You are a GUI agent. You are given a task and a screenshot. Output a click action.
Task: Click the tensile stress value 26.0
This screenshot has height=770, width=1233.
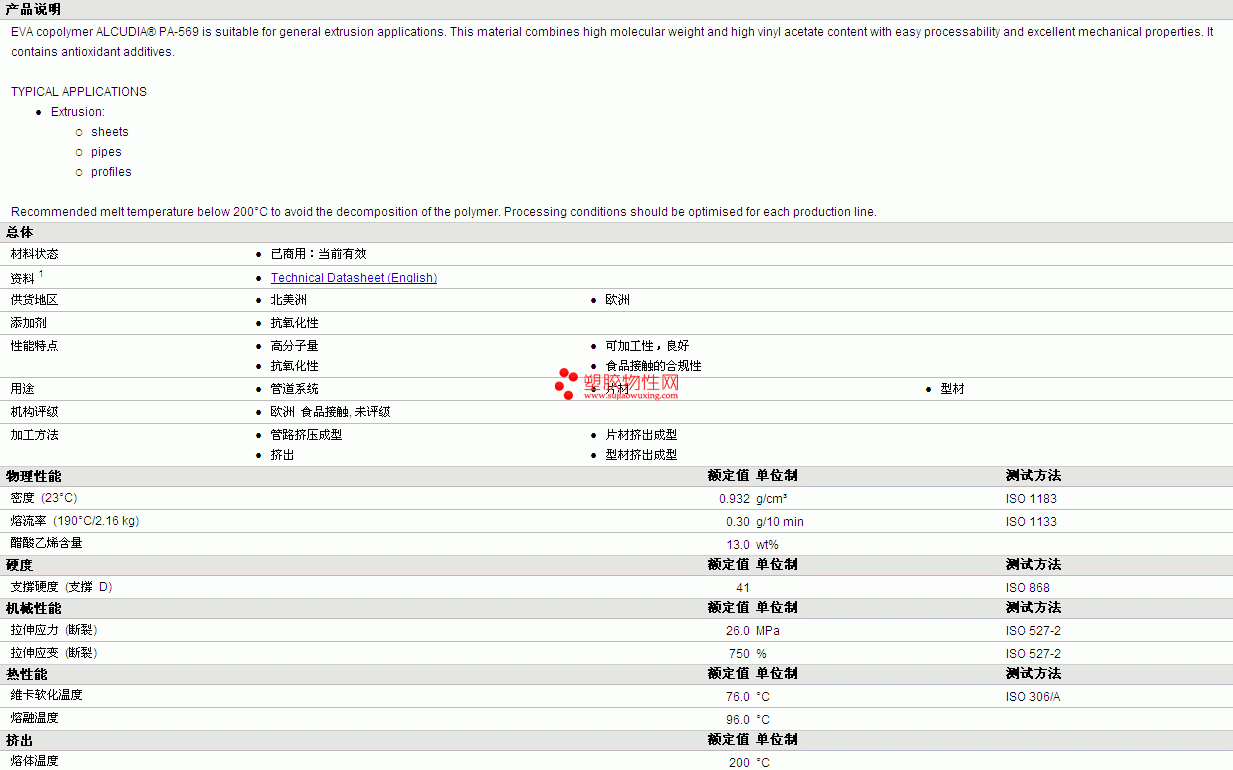tap(738, 630)
